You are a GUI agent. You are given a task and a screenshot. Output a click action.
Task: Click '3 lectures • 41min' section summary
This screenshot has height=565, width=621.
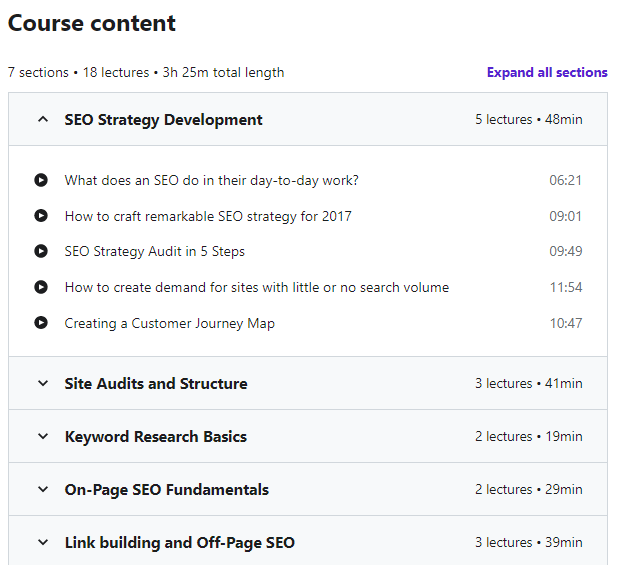point(529,383)
